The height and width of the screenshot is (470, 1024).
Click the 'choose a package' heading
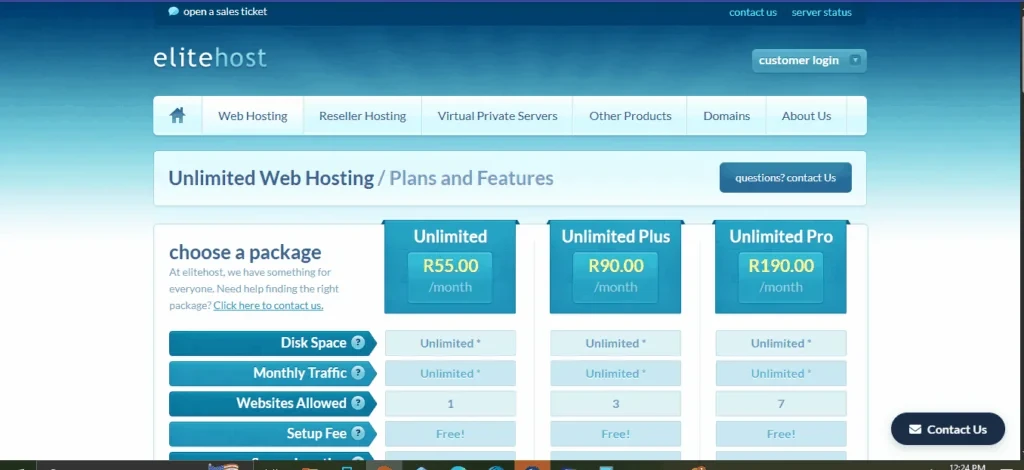pyautogui.click(x=245, y=253)
